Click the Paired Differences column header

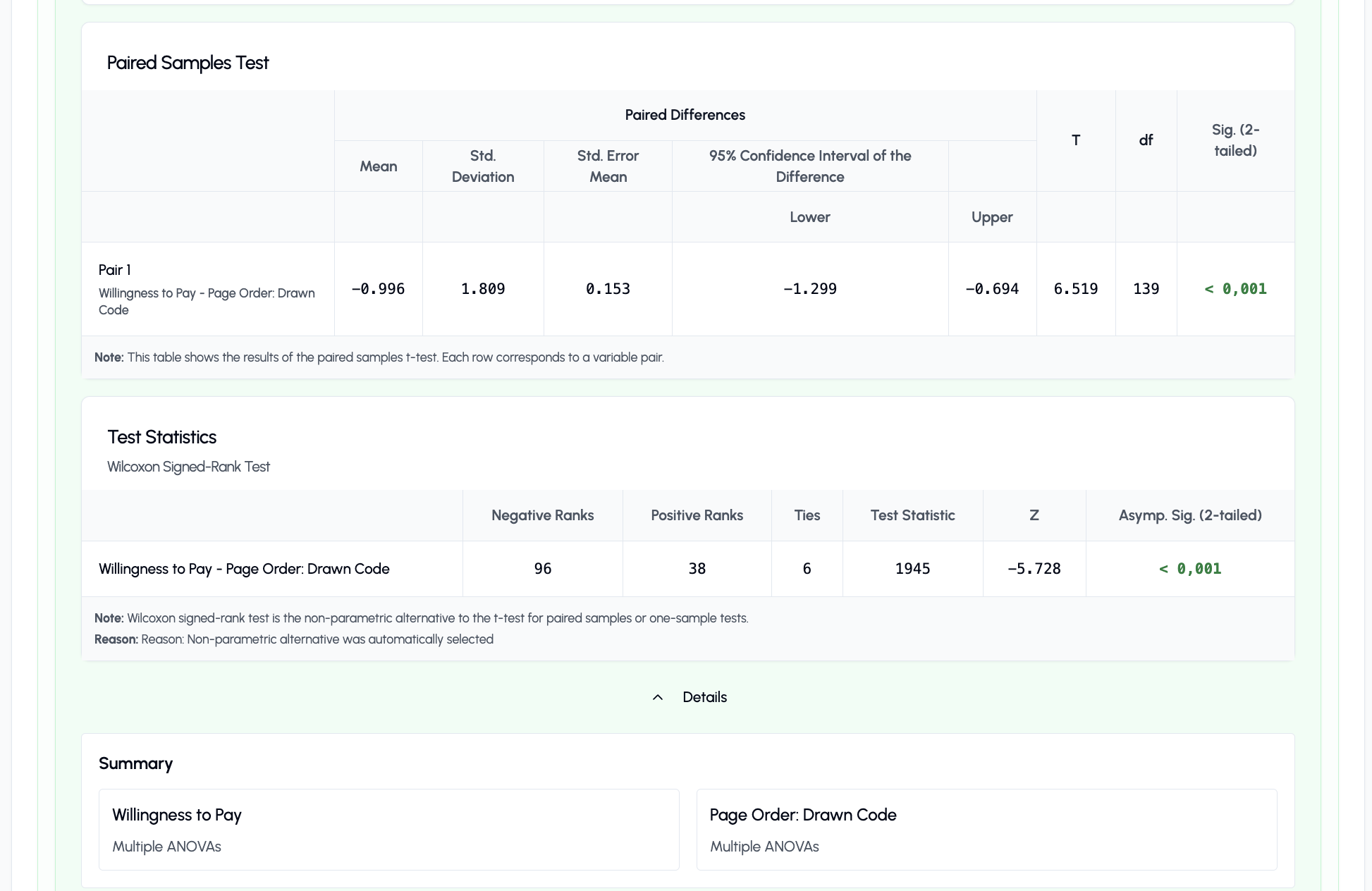tap(685, 115)
